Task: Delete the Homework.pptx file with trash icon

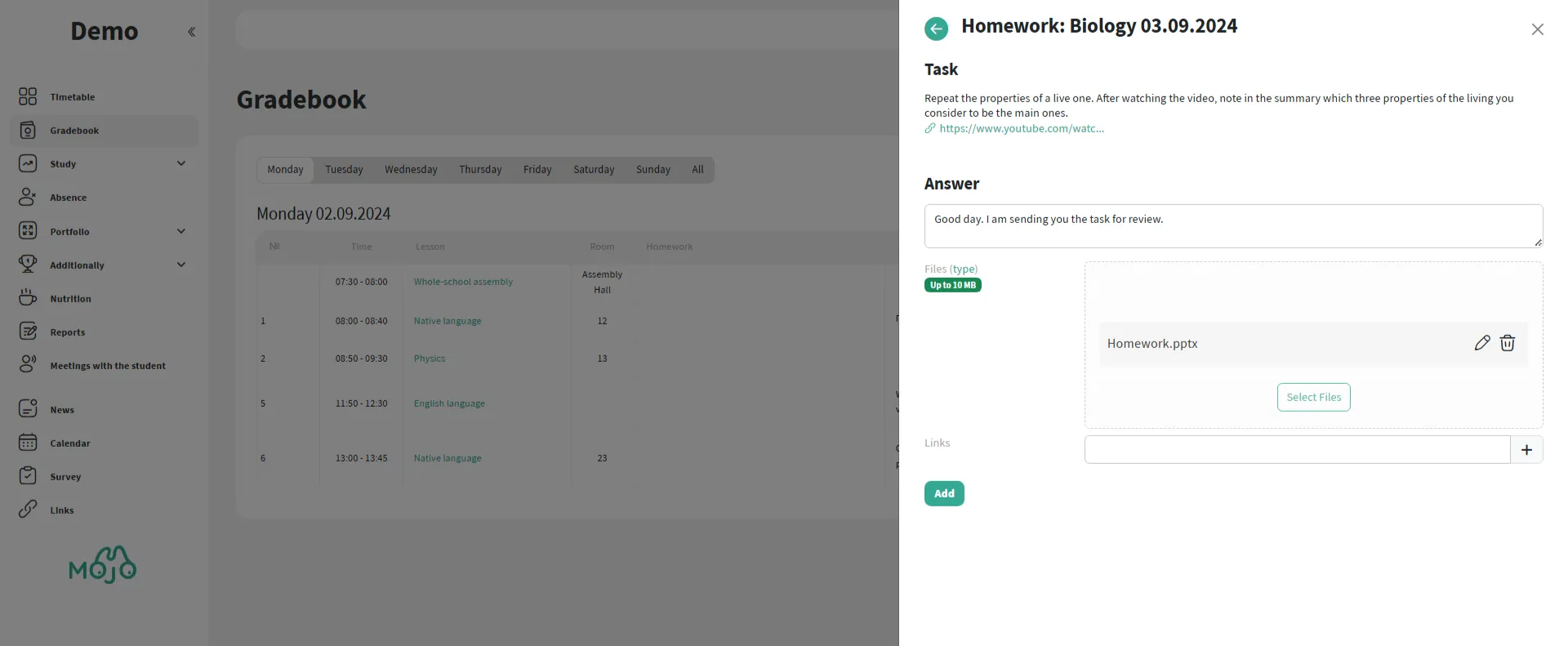Action: (1507, 344)
